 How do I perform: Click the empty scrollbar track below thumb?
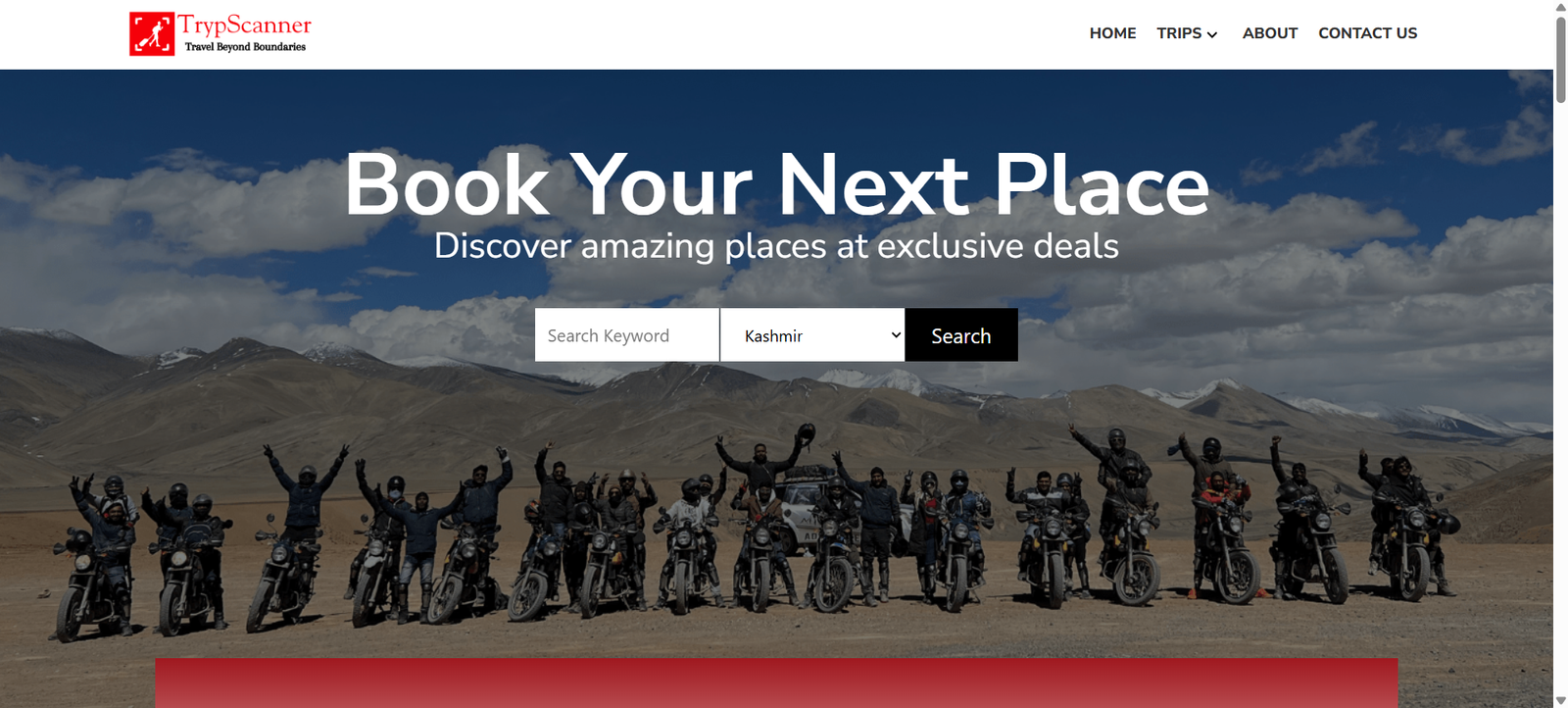pos(1560,392)
